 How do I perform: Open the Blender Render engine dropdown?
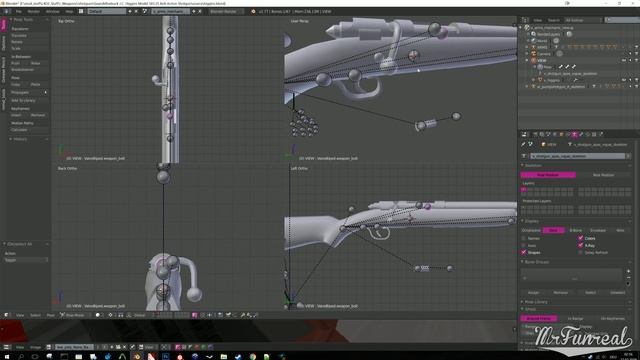(x=225, y=11)
